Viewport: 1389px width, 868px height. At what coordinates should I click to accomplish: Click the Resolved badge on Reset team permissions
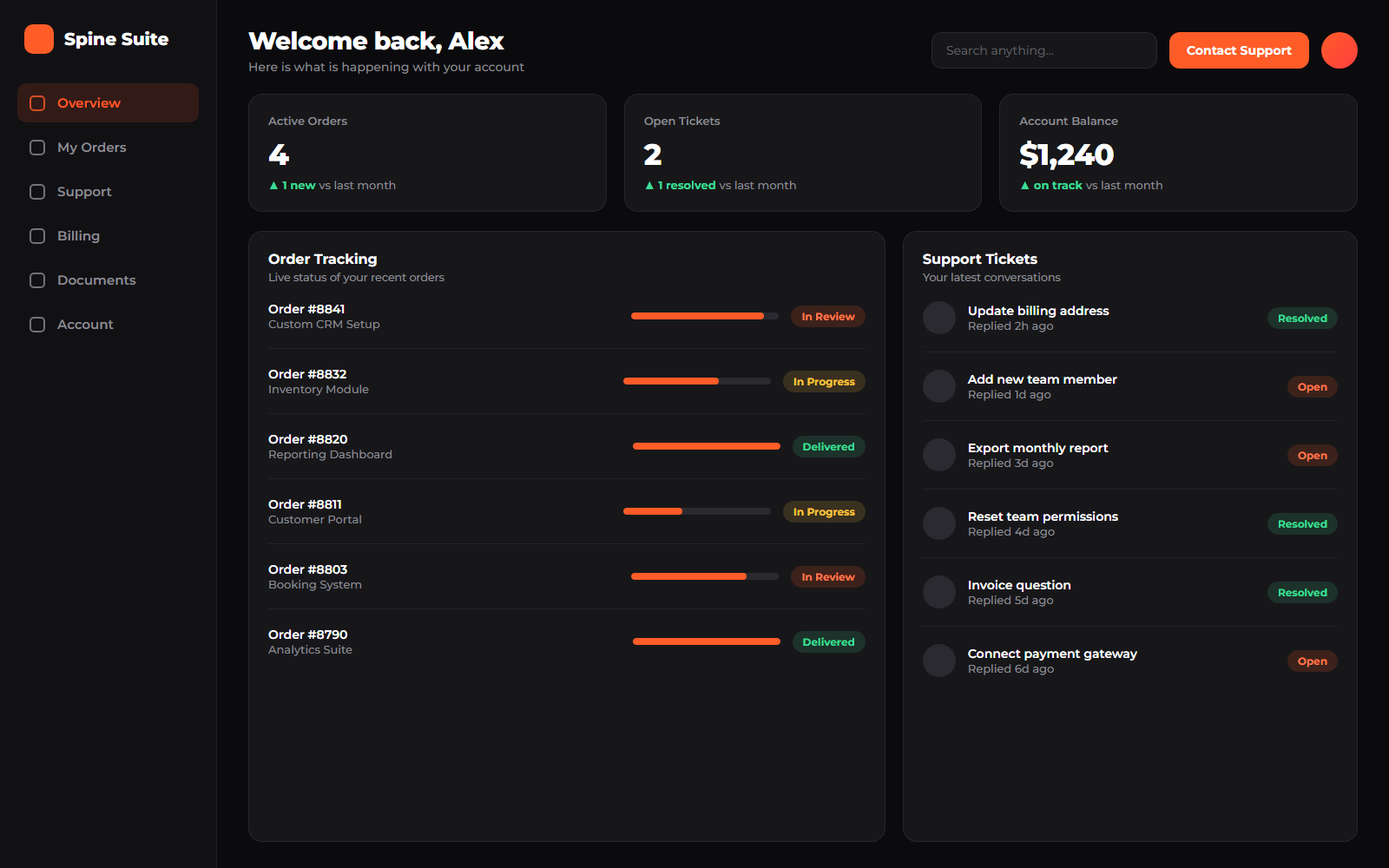[x=1302, y=524]
